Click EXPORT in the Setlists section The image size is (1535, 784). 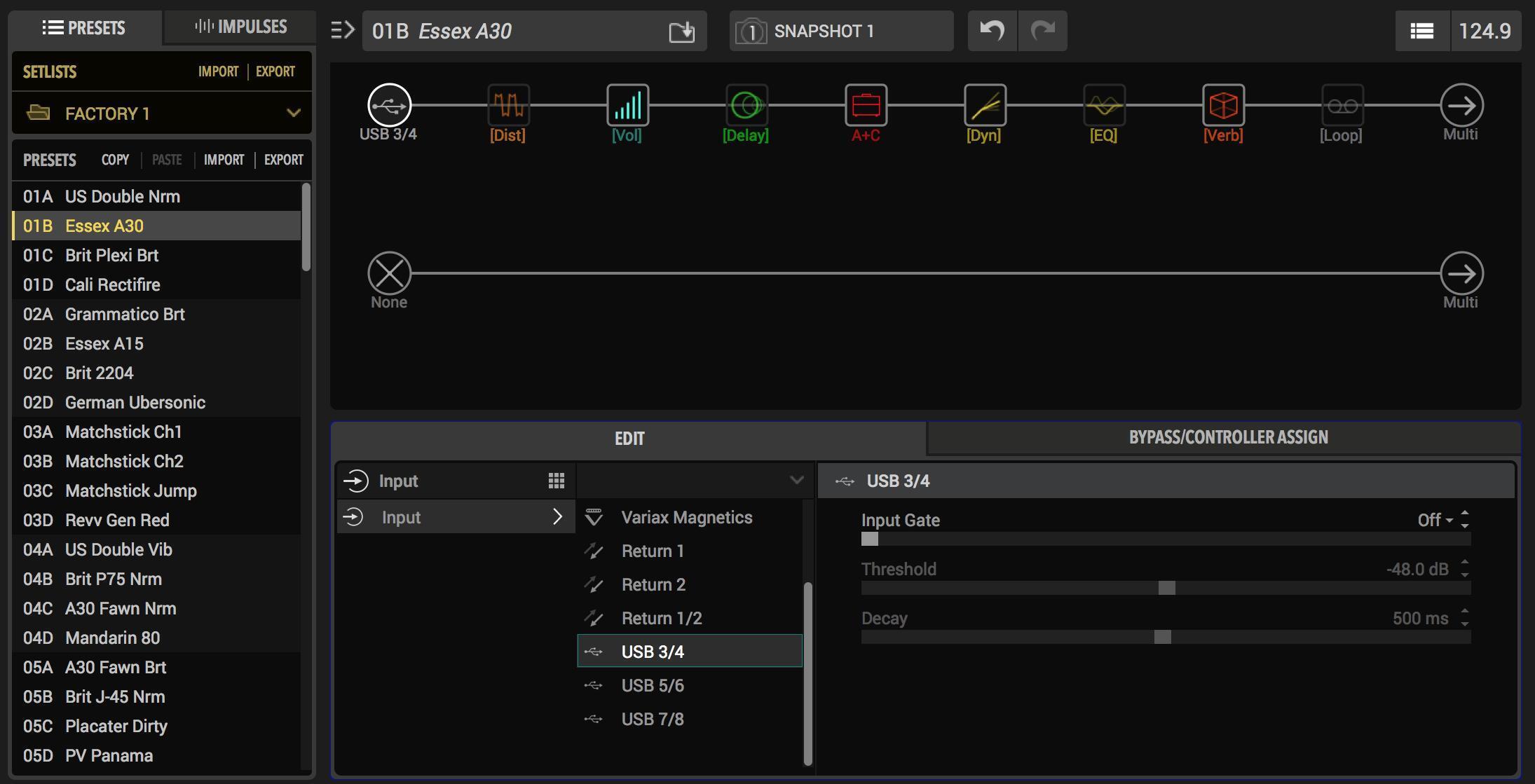[x=275, y=71]
